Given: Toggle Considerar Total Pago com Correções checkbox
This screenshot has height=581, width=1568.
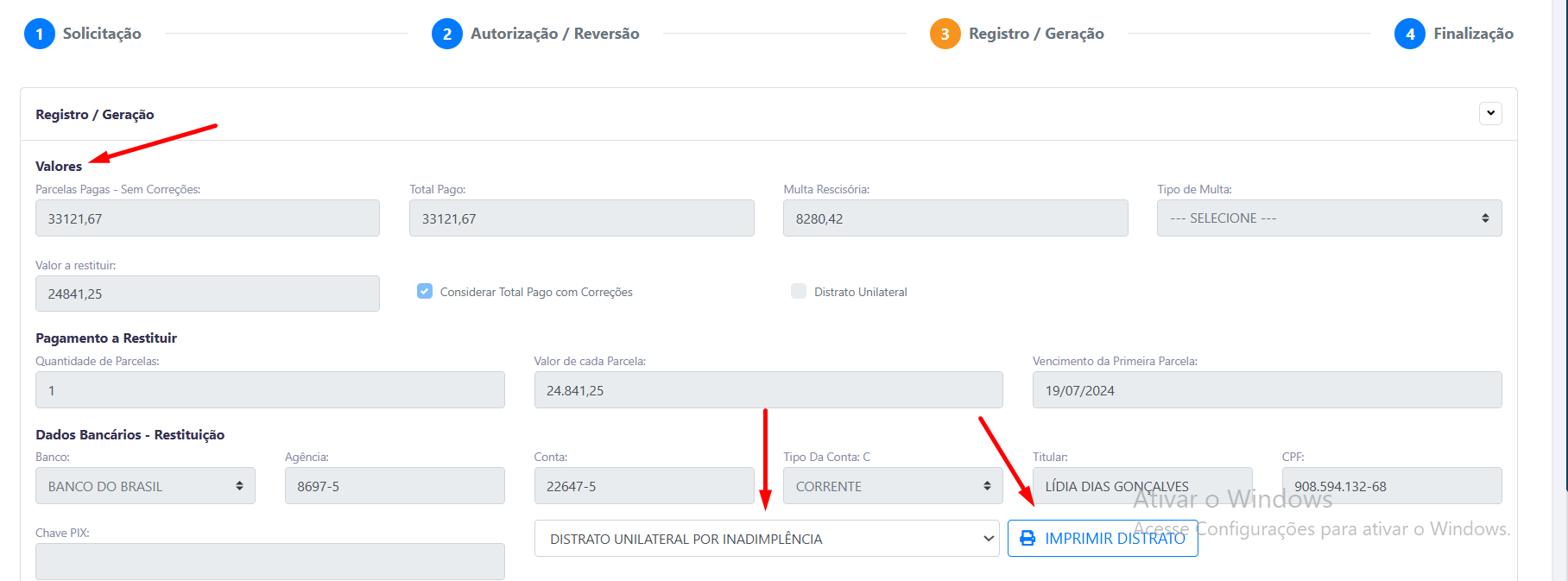Looking at the screenshot, I should coord(425,291).
